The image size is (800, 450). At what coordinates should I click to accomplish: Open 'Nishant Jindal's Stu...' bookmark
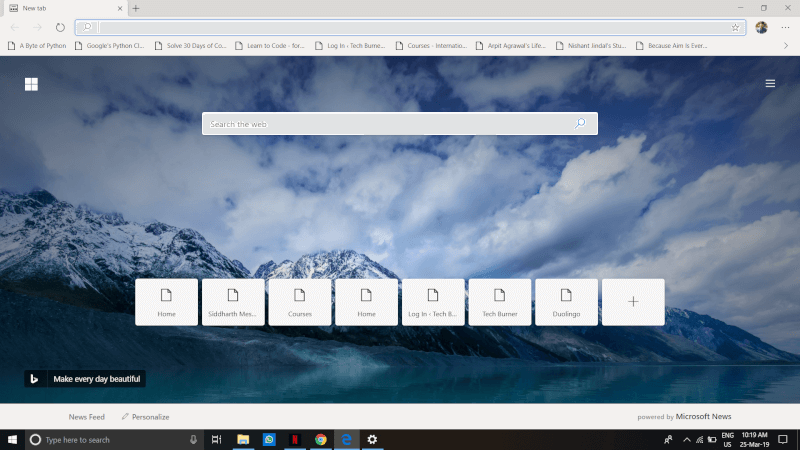[x=591, y=46]
